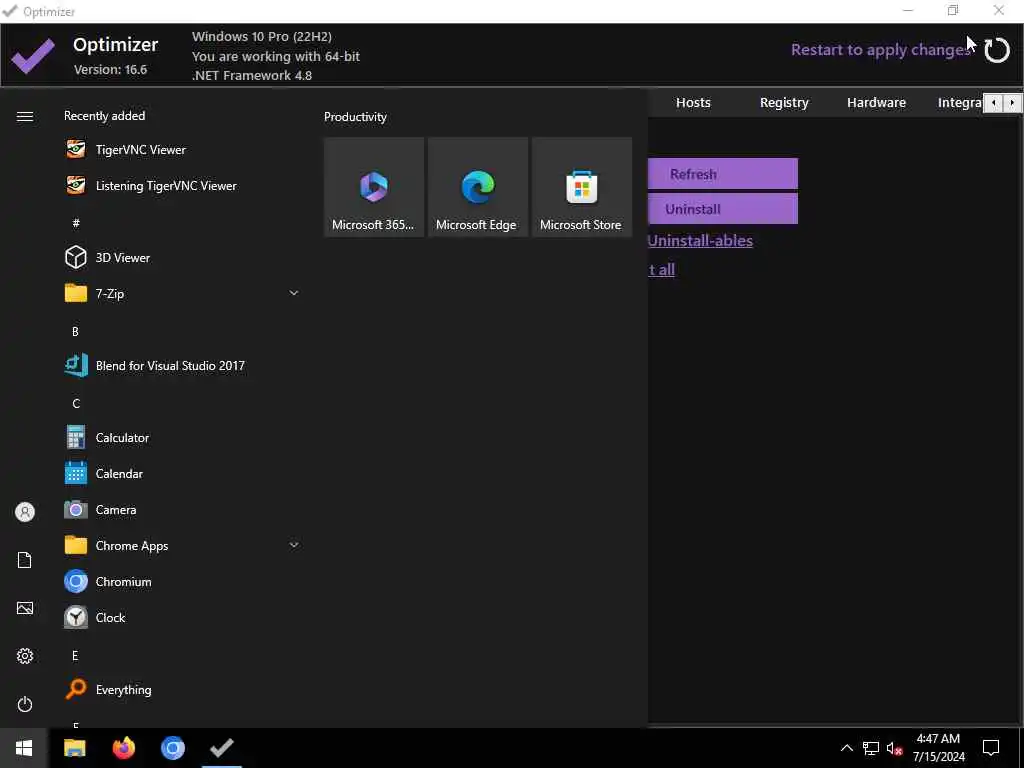Switch to the Integrator tab
This screenshot has height=768, width=1024.
[959, 103]
